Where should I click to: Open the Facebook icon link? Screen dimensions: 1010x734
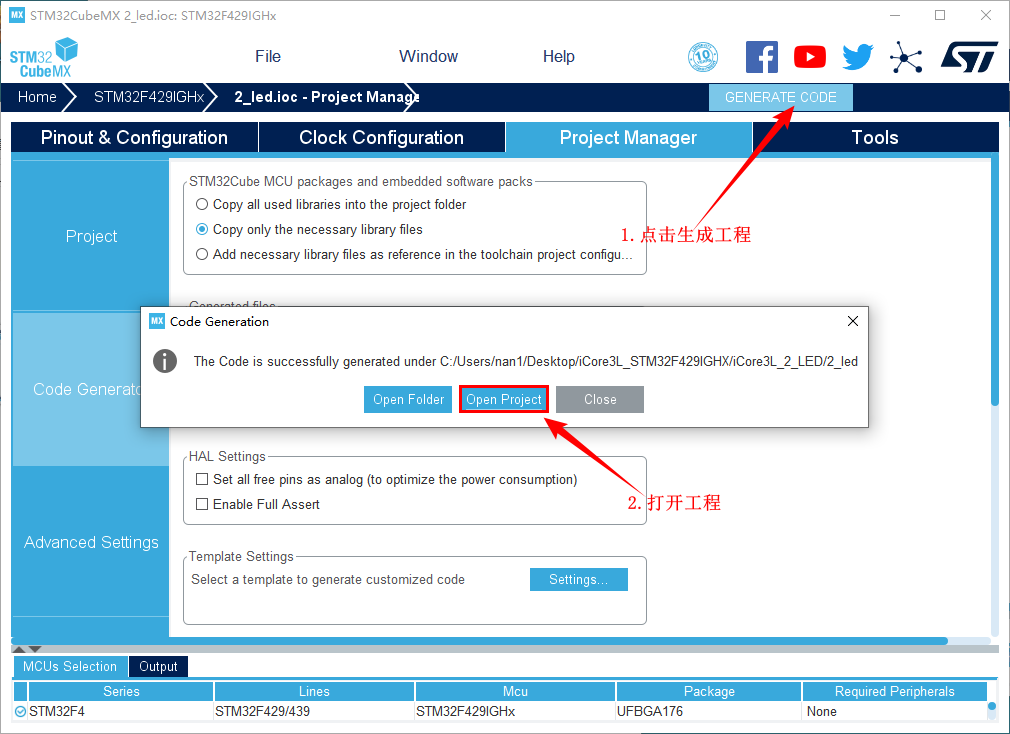tap(761, 57)
